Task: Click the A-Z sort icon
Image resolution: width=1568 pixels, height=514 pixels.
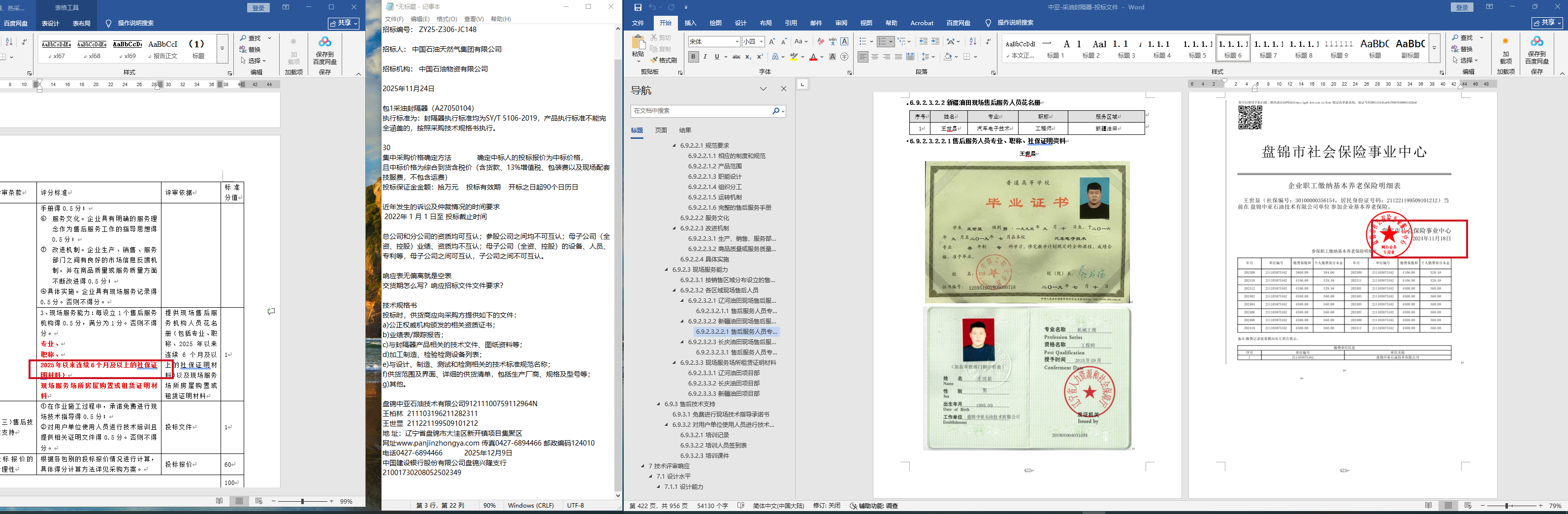Action: (x=973, y=41)
